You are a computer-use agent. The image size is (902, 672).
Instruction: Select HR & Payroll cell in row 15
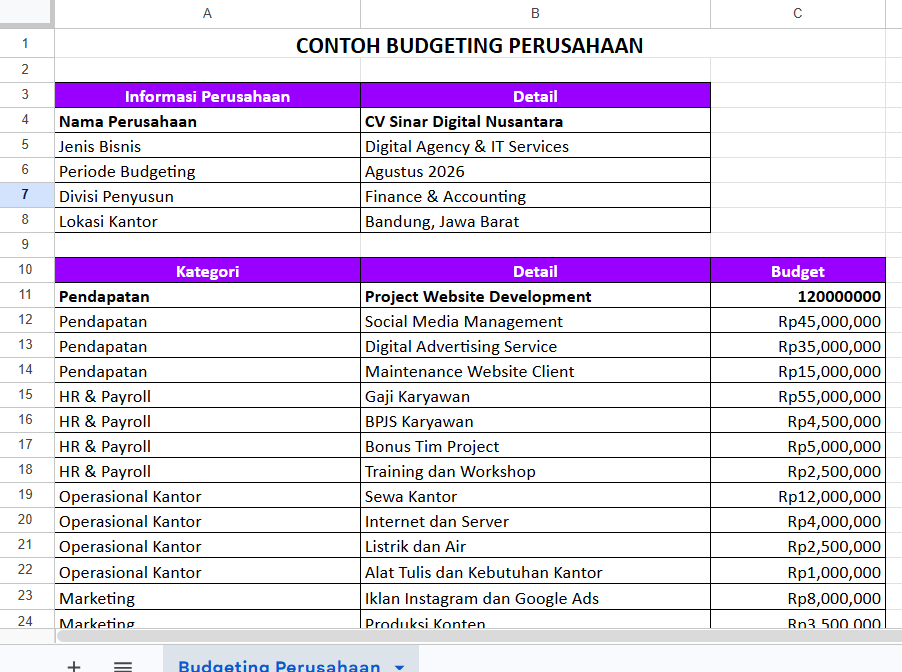208,396
